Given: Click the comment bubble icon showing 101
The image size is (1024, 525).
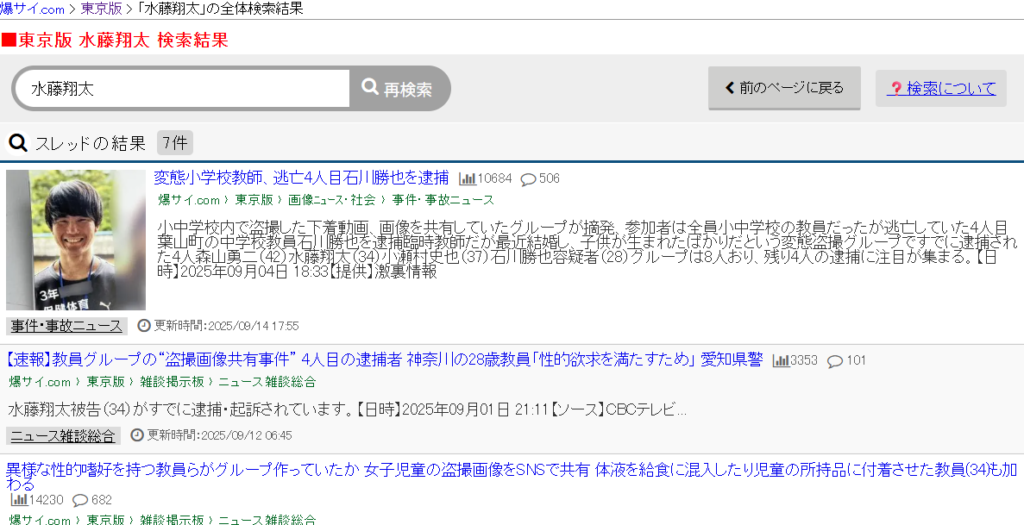Looking at the screenshot, I should coord(835,361).
